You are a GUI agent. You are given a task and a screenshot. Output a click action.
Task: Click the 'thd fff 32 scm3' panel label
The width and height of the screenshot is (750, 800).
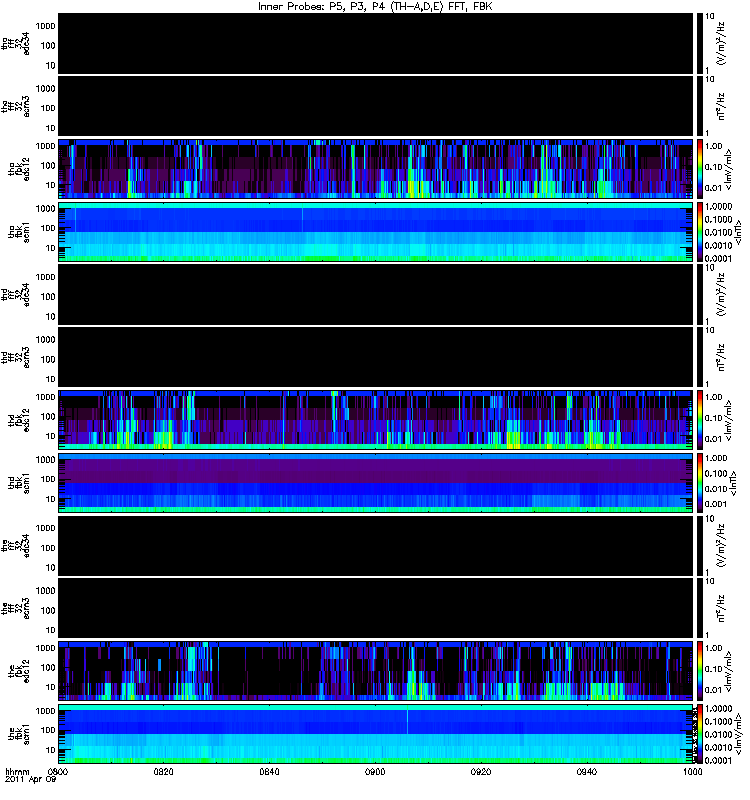pos(16,358)
